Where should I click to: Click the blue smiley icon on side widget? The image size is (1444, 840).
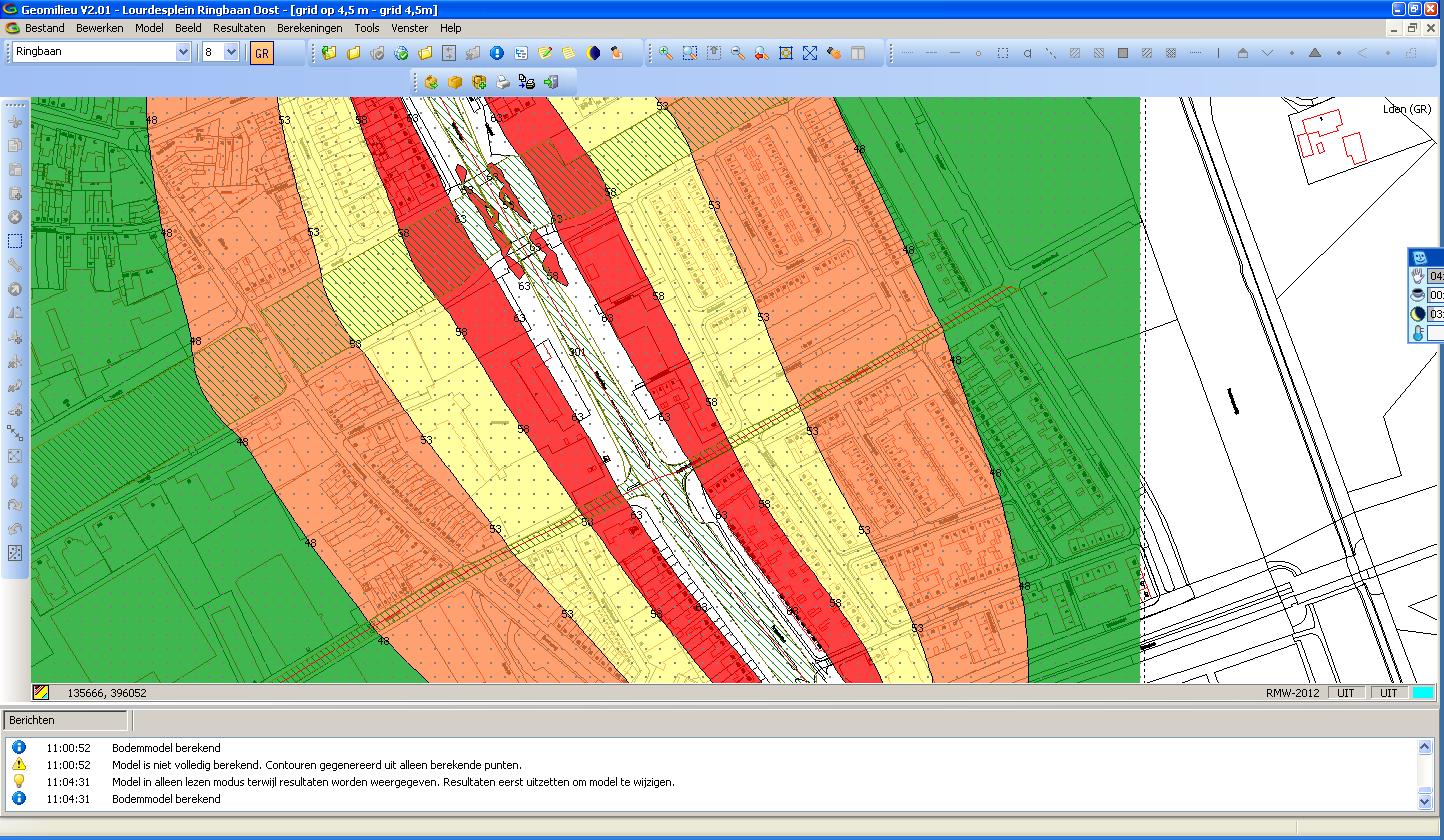(1419, 258)
